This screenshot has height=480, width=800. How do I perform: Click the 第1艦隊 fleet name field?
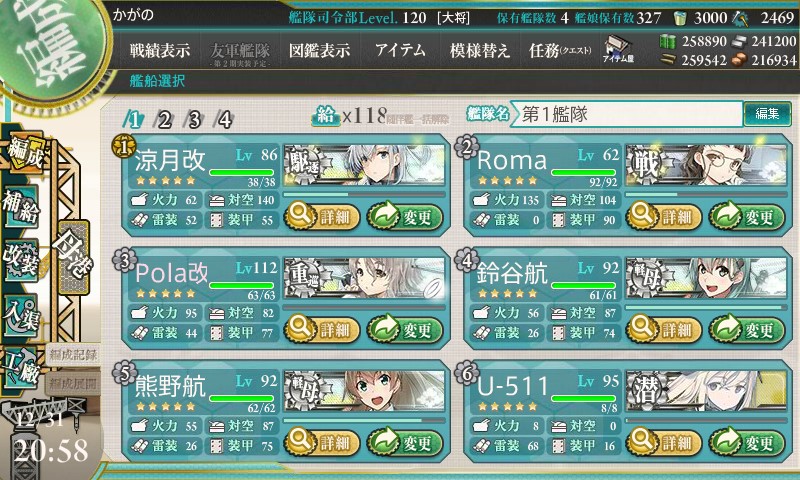click(x=627, y=114)
